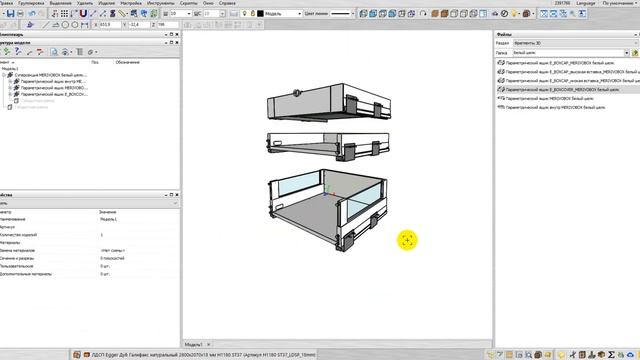Toggle the light bulb layer visibility icon
The height and width of the screenshot is (360, 640).
click(244, 13)
